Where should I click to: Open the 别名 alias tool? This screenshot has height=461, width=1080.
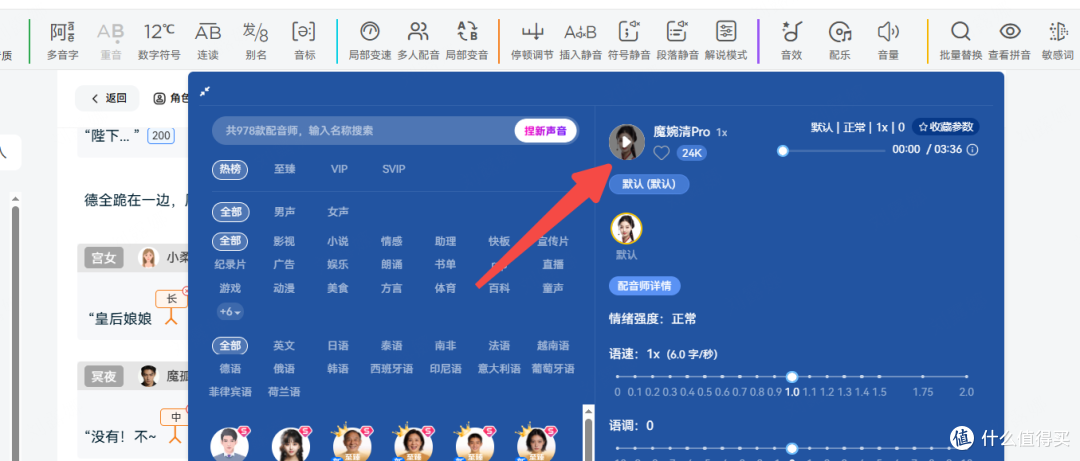[x=256, y=41]
